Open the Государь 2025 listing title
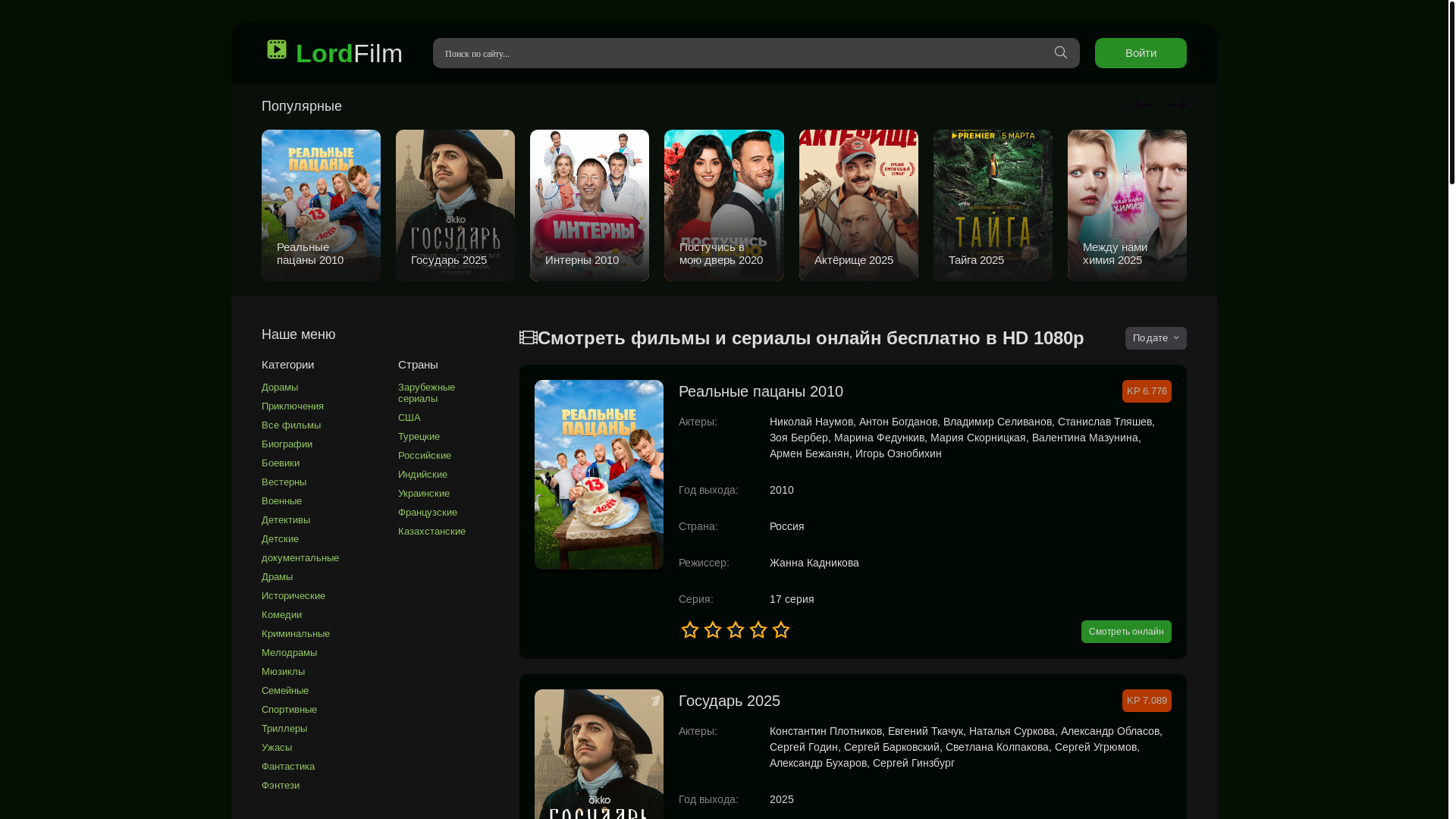This screenshot has height=819, width=1456. pyautogui.click(x=730, y=701)
